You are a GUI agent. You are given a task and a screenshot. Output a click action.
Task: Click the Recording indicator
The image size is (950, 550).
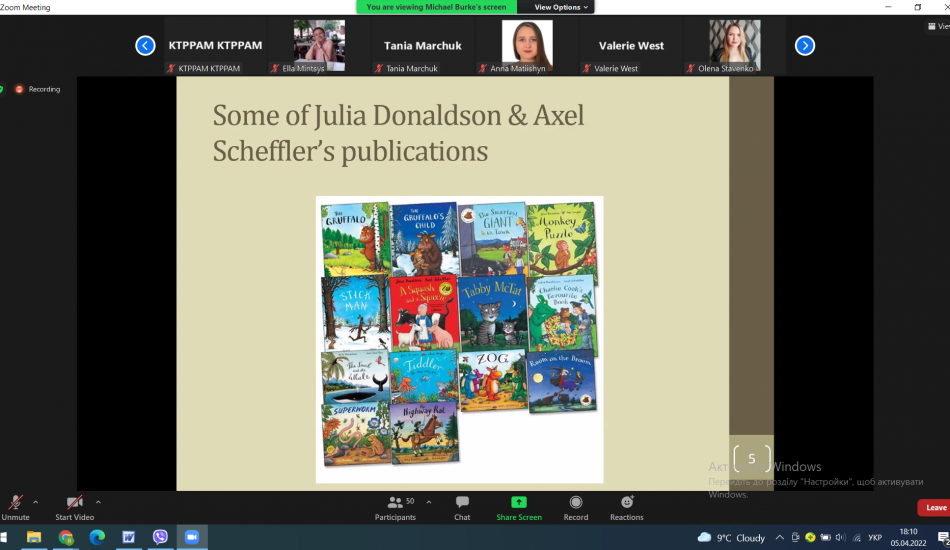click(x=38, y=89)
